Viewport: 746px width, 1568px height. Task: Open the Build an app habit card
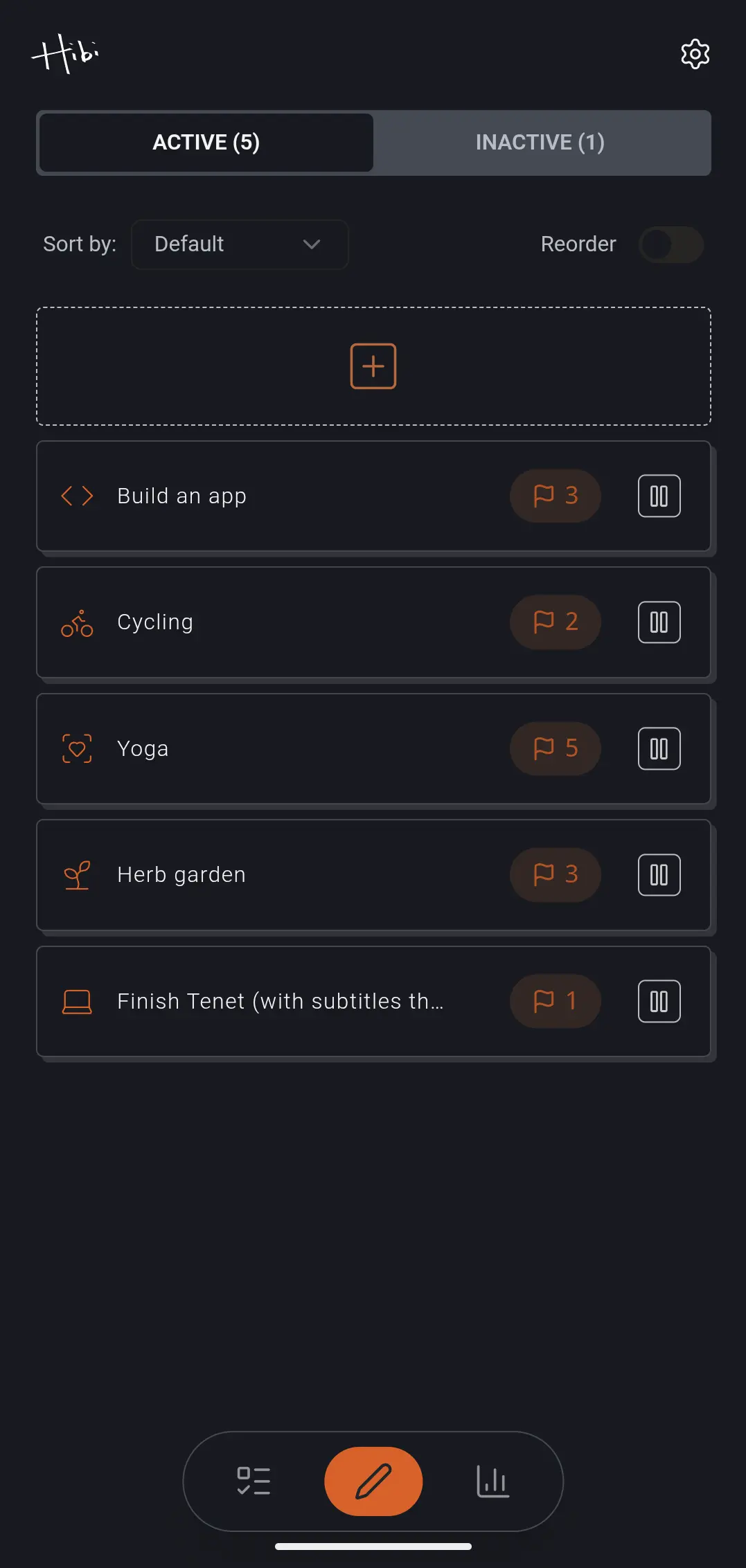277,496
